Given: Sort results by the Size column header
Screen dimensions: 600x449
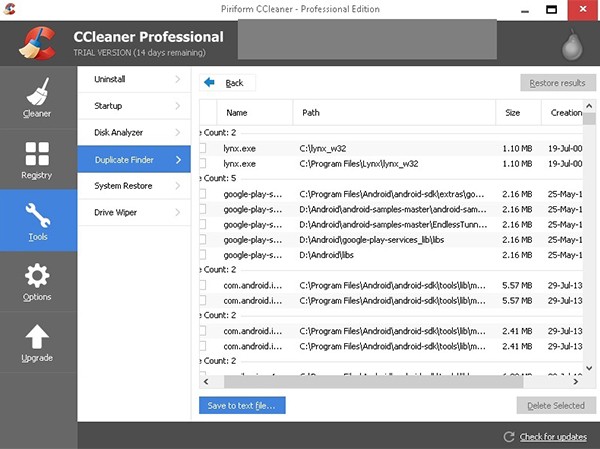Looking at the screenshot, I should click(x=512, y=113).
